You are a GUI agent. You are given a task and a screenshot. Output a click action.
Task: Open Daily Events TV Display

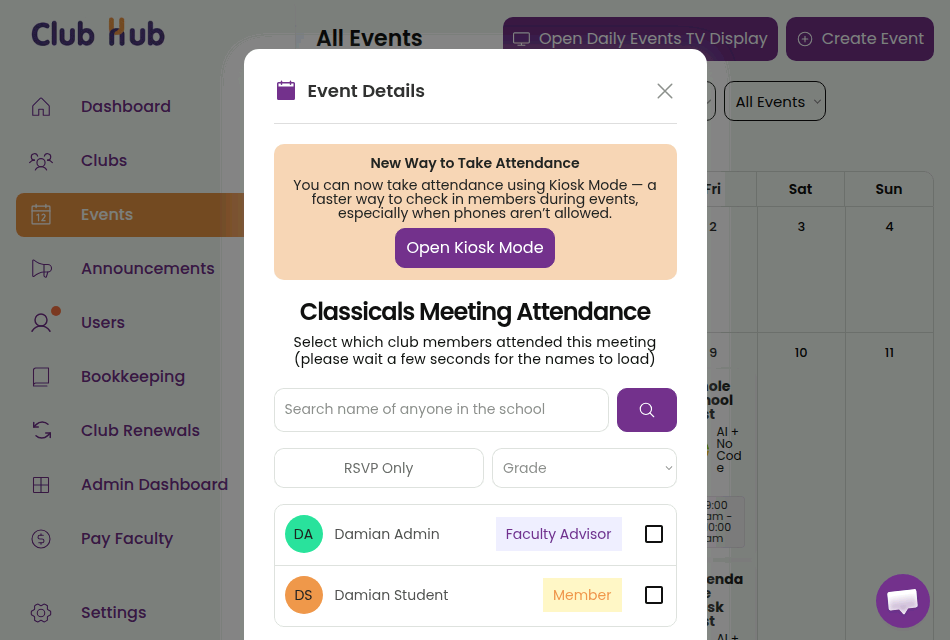pyautogui.click(x=640, y=38)
